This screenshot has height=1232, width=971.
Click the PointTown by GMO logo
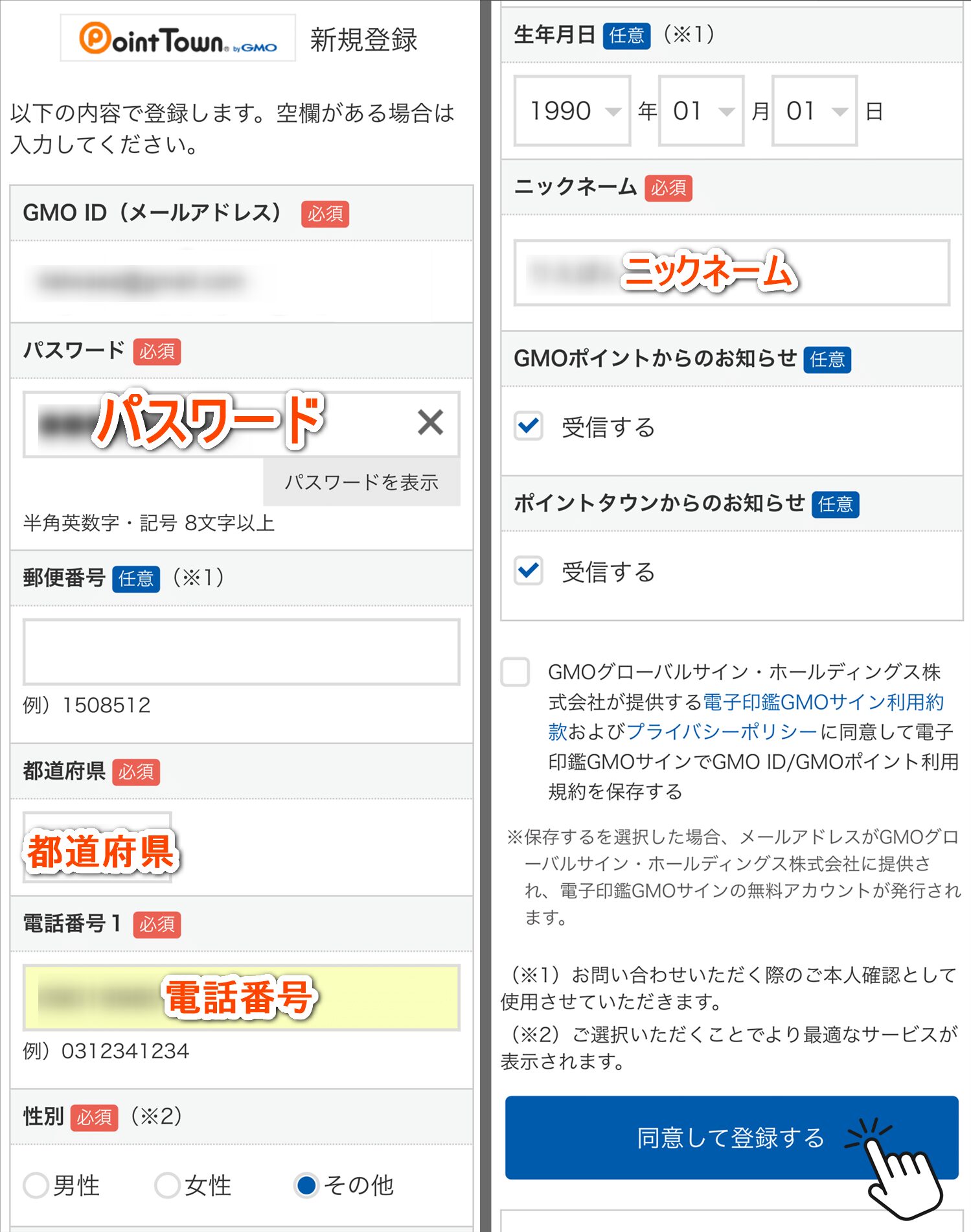pos(178,38)
